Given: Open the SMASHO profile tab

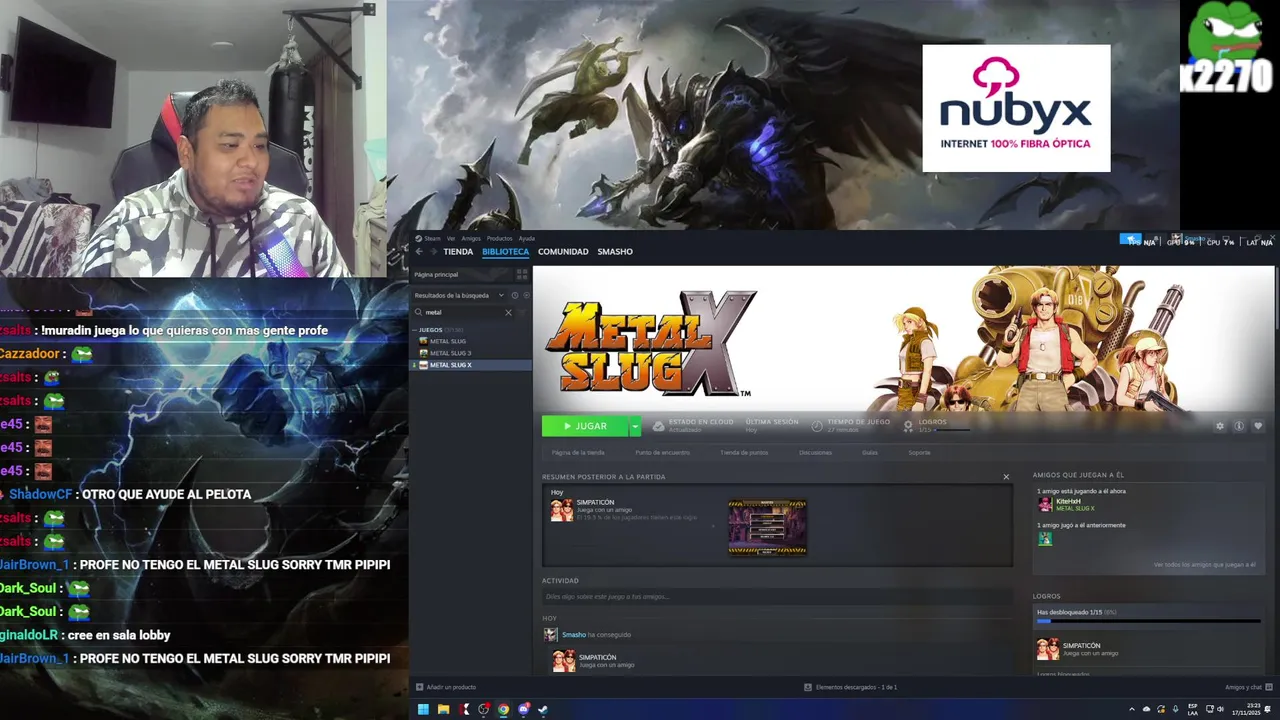Looking at the screenshot, I should coord(615,252).
